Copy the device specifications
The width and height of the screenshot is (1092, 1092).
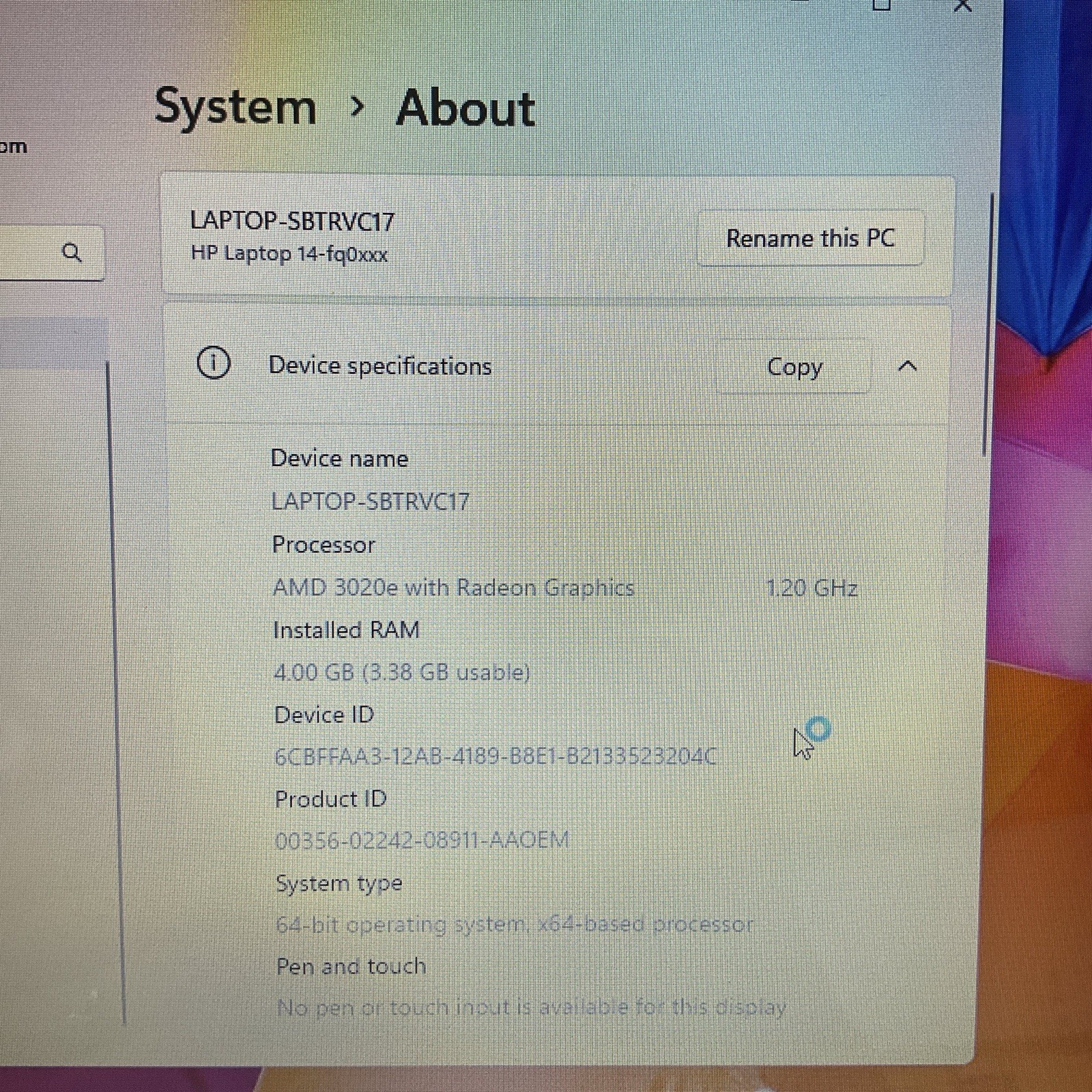[x=794, y=367]
